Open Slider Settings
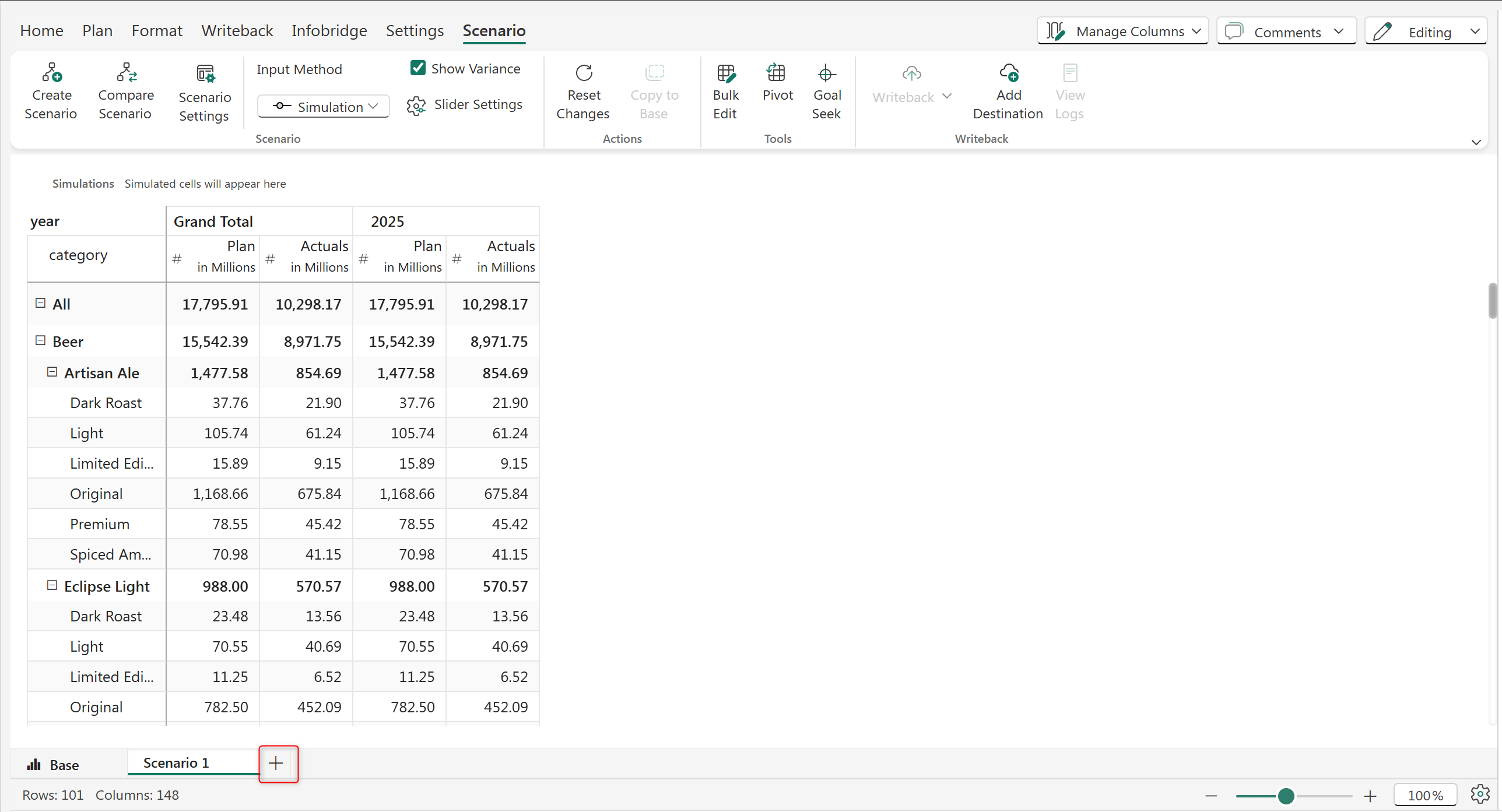This screenshot has height=812, width=1502. pyautogui.click(x=465, y=105)
